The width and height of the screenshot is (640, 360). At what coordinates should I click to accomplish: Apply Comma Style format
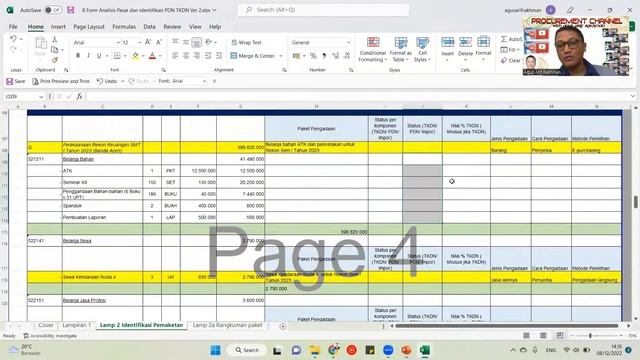coord(324,56)
